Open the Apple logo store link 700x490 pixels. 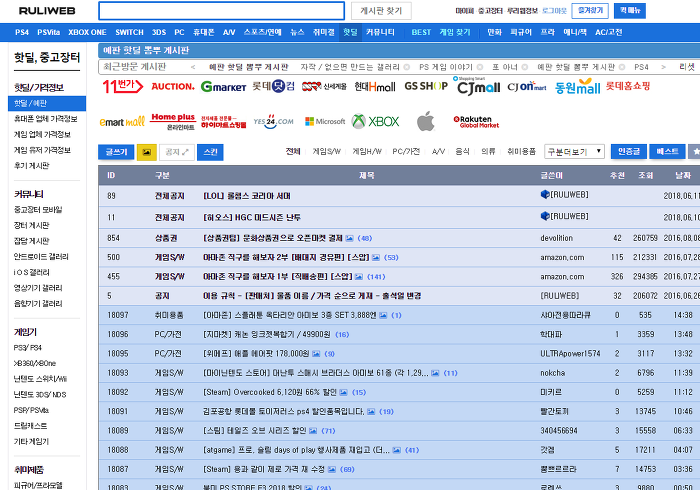click(x=425, y=121)
